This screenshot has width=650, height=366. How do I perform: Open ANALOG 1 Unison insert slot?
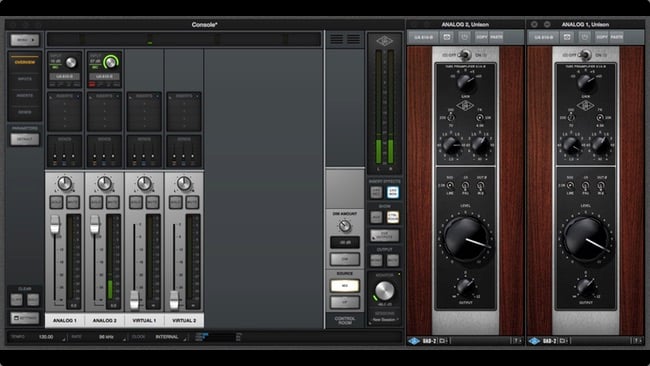coord(64,77)
